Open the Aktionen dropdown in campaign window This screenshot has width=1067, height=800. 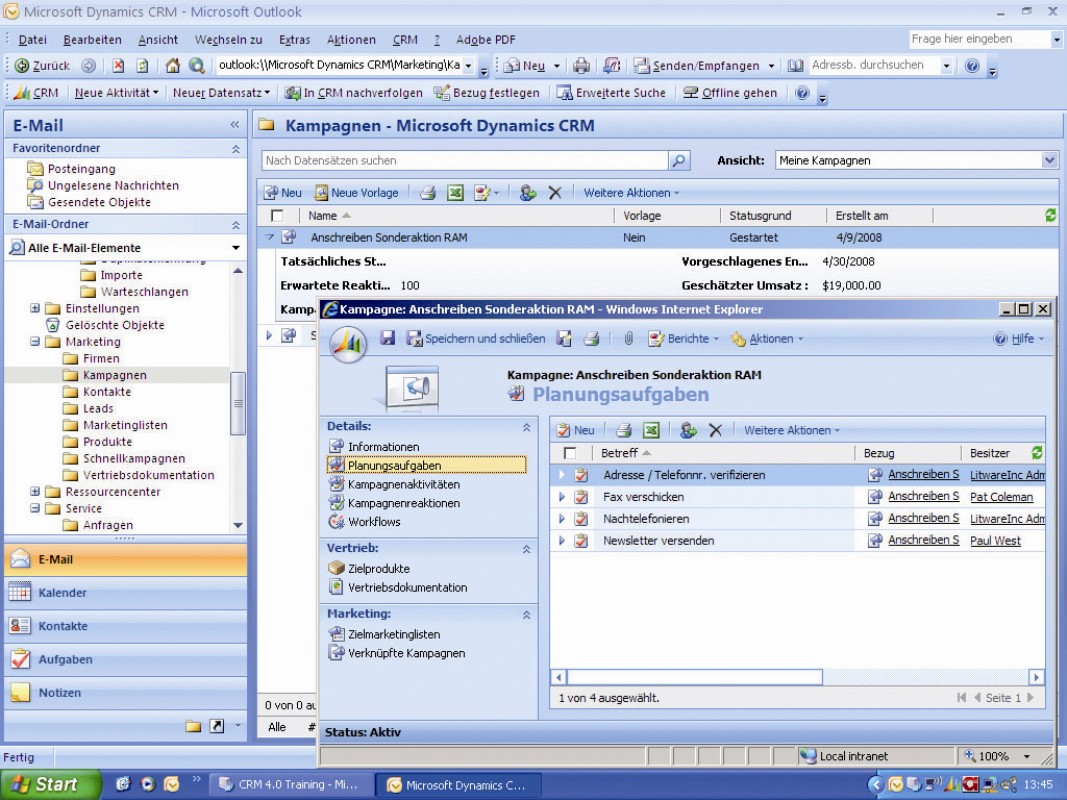(x=766, y=338)
